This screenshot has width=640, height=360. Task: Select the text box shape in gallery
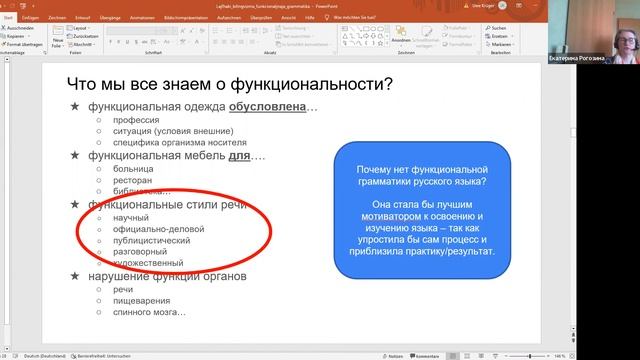345,29
